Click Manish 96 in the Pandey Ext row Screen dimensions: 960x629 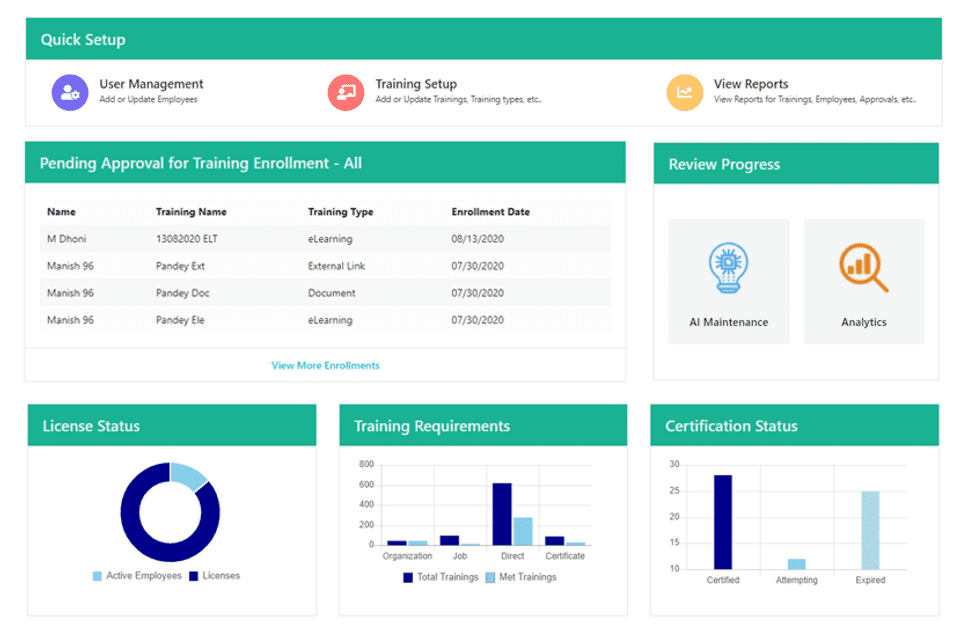click(x=70, y=266)
